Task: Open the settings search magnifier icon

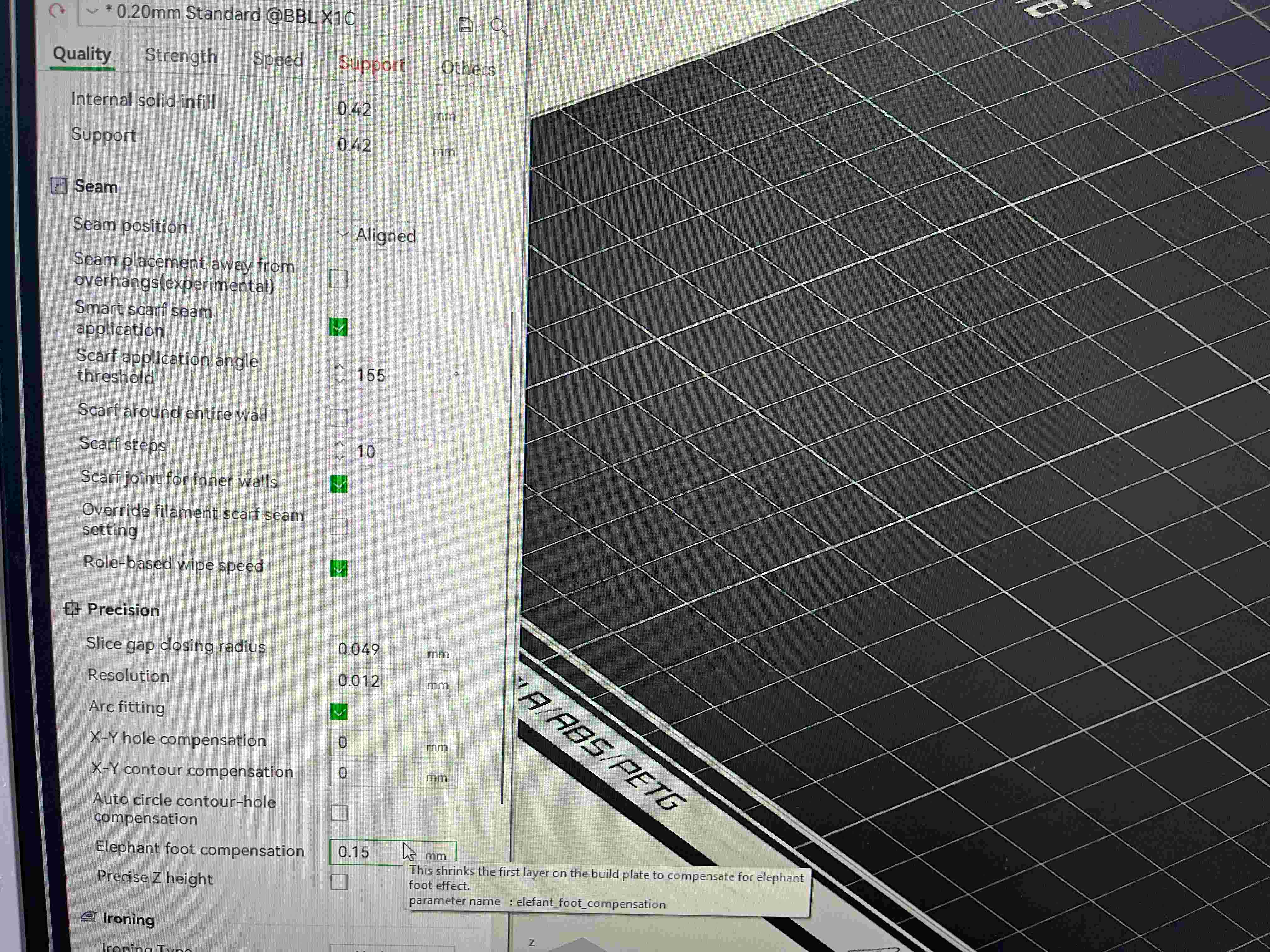Action: [x=498, y=26]
